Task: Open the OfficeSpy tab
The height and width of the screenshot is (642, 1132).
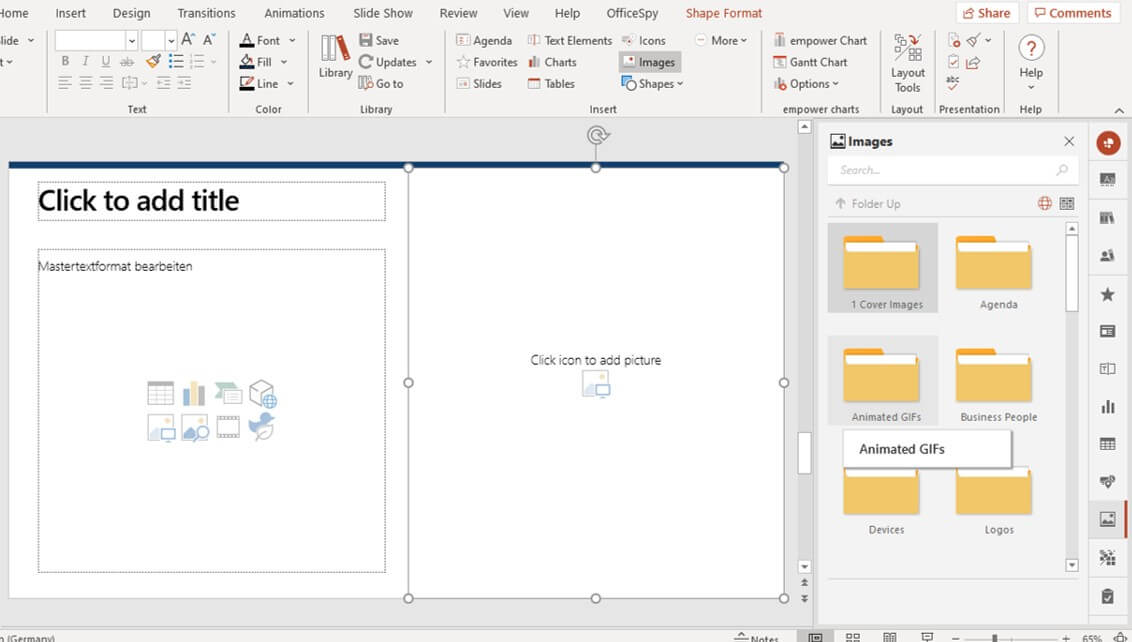Action: (x=632, y=13)
